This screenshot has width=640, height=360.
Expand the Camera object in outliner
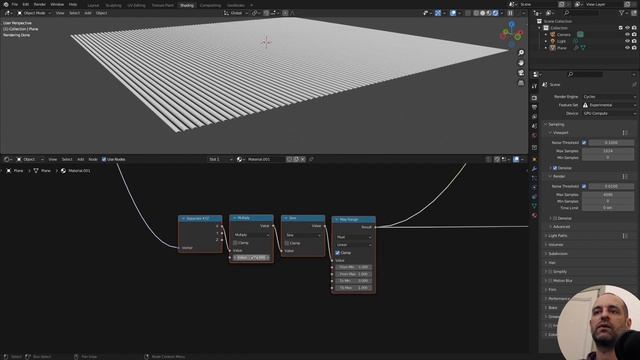click(x=546, y=35)
